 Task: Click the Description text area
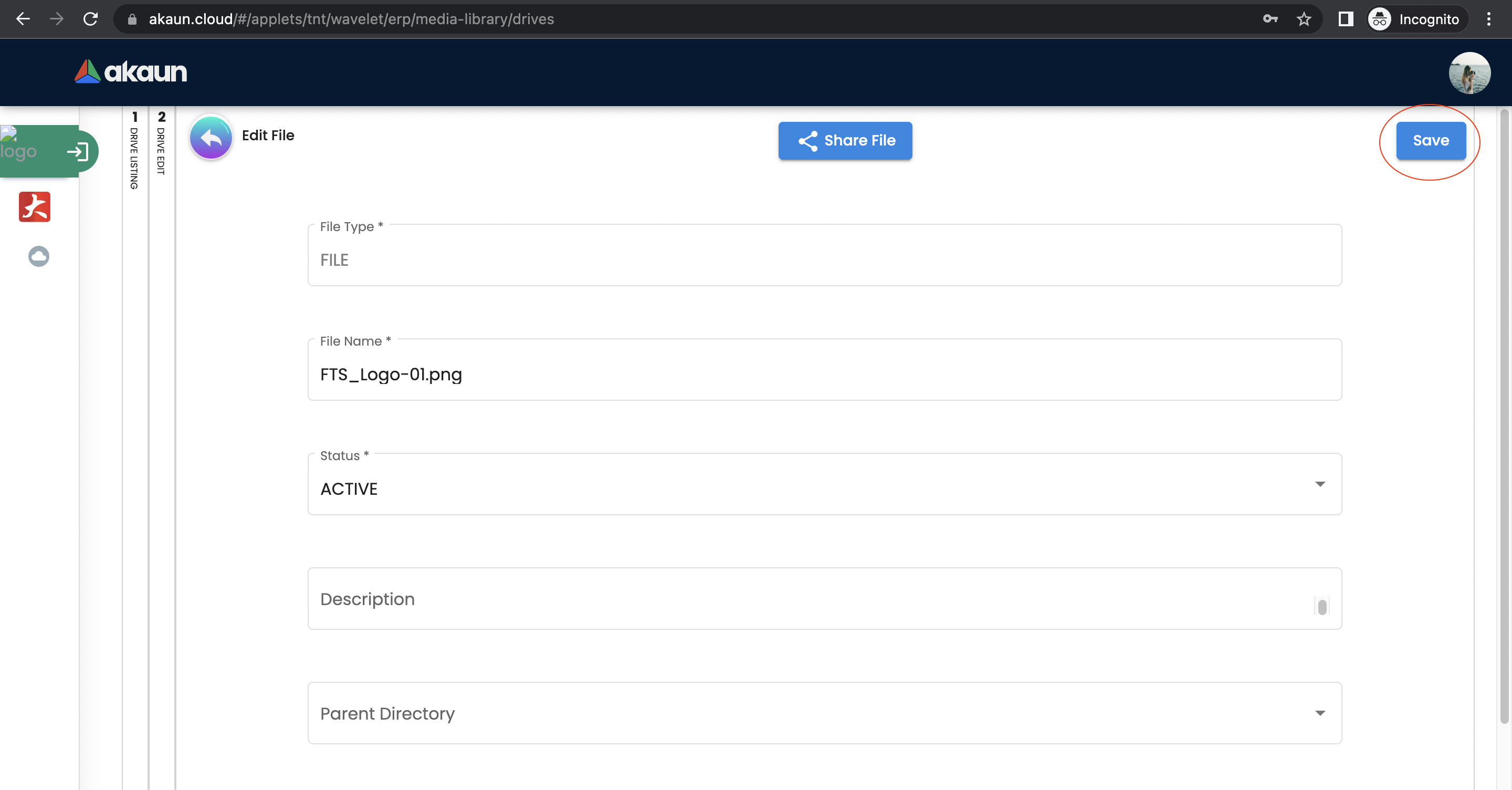[810, 598]
